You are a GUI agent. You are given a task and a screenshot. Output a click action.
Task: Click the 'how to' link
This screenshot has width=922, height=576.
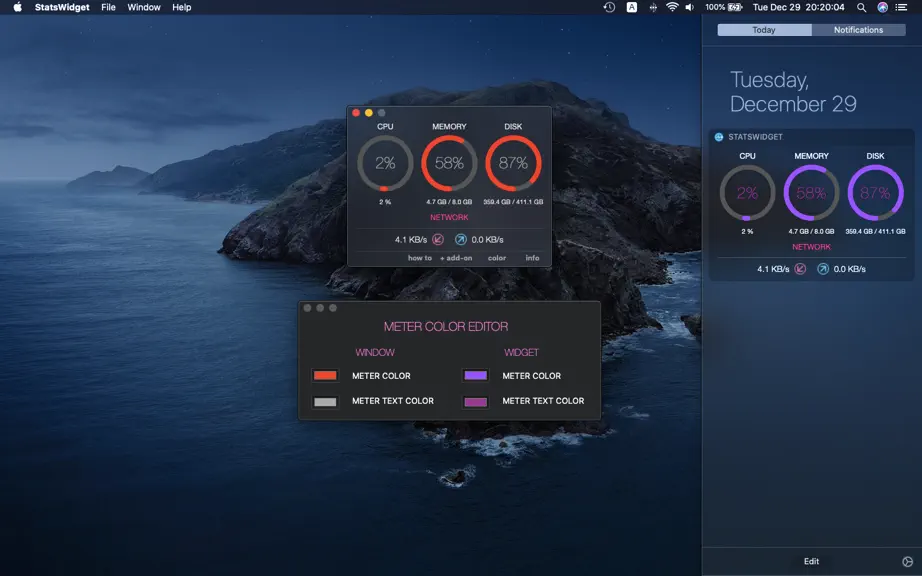coord(420,258)
